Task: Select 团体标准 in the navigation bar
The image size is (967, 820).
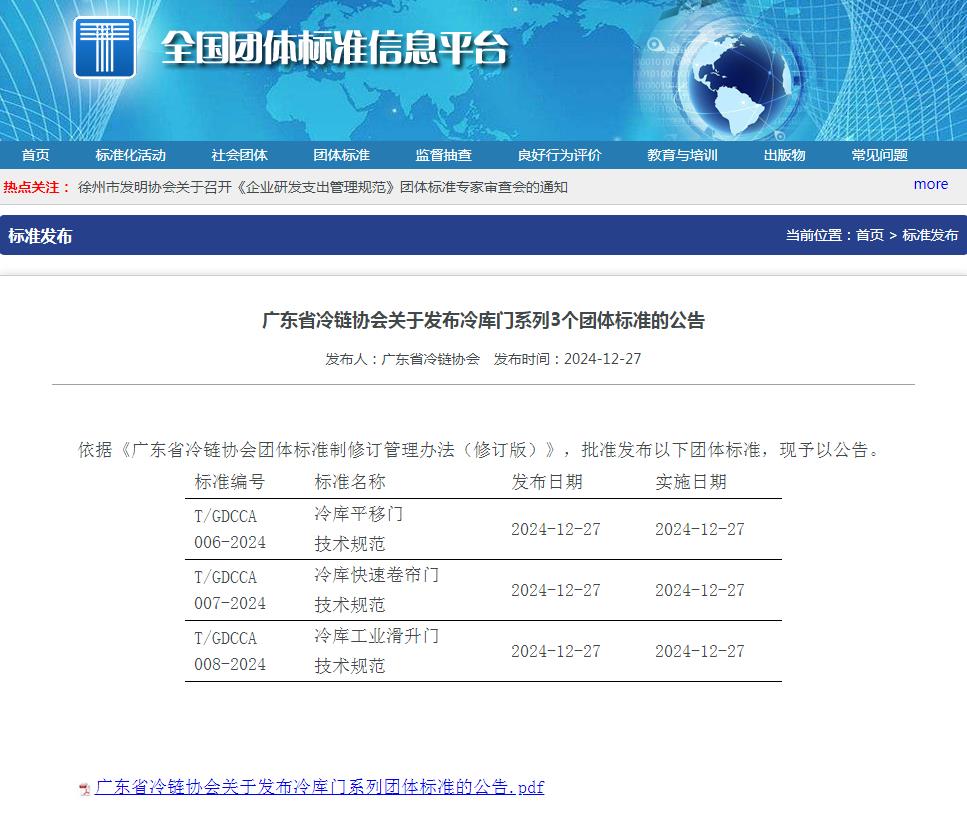Action: 342,155
